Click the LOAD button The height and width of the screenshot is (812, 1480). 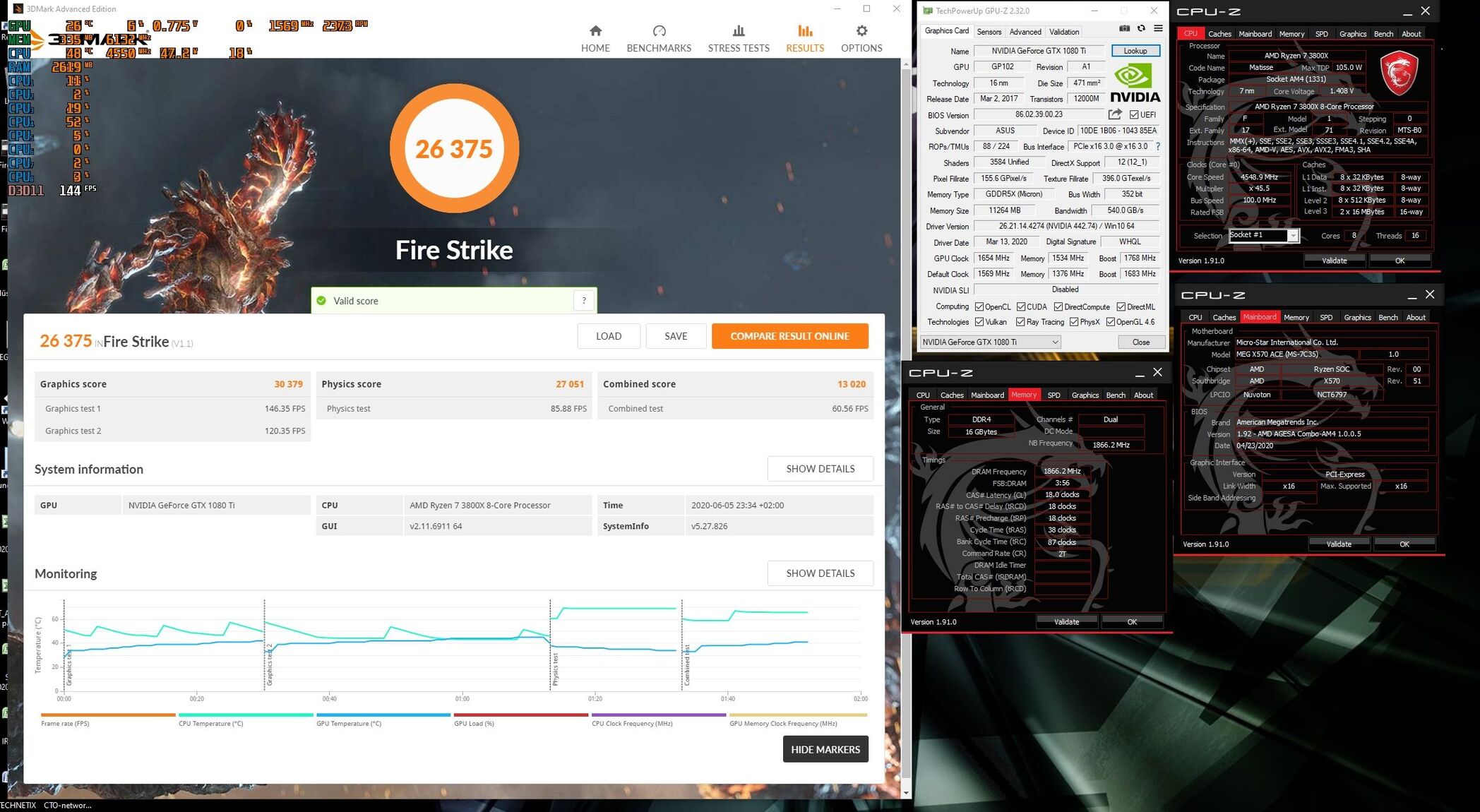click(609, 336)
